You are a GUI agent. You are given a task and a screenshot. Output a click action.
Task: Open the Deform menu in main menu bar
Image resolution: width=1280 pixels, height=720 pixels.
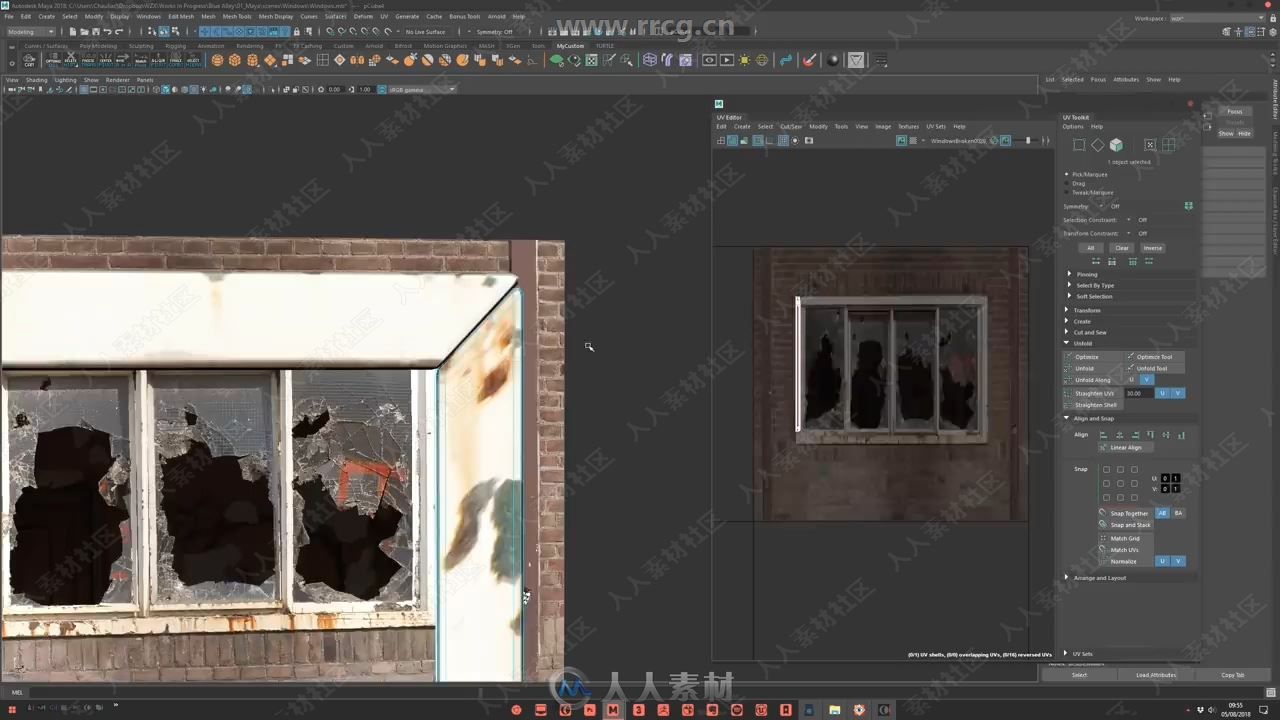click(x=363, y=16)
